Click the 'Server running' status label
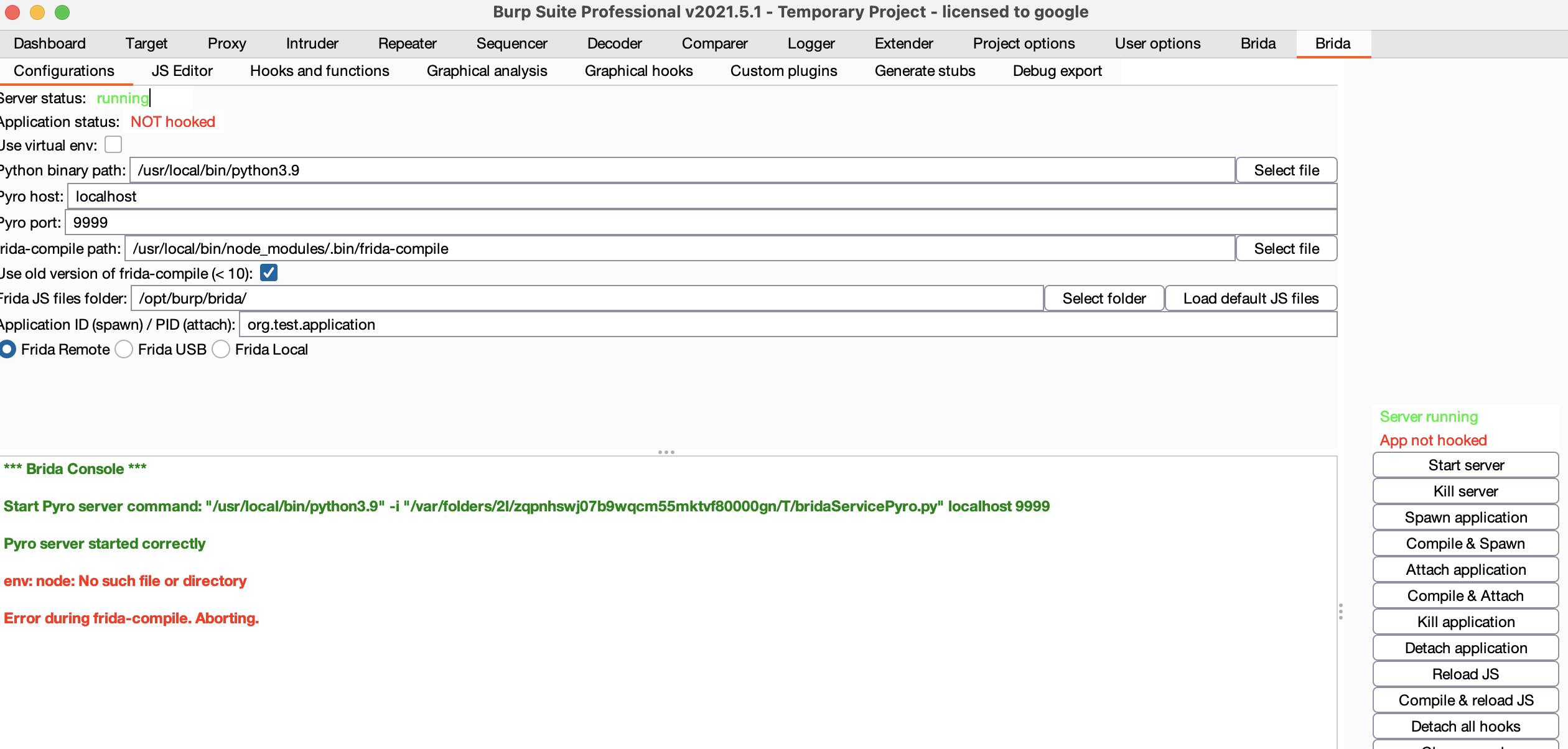The height and width of the screenshot is (749, 1568). 1429,417
